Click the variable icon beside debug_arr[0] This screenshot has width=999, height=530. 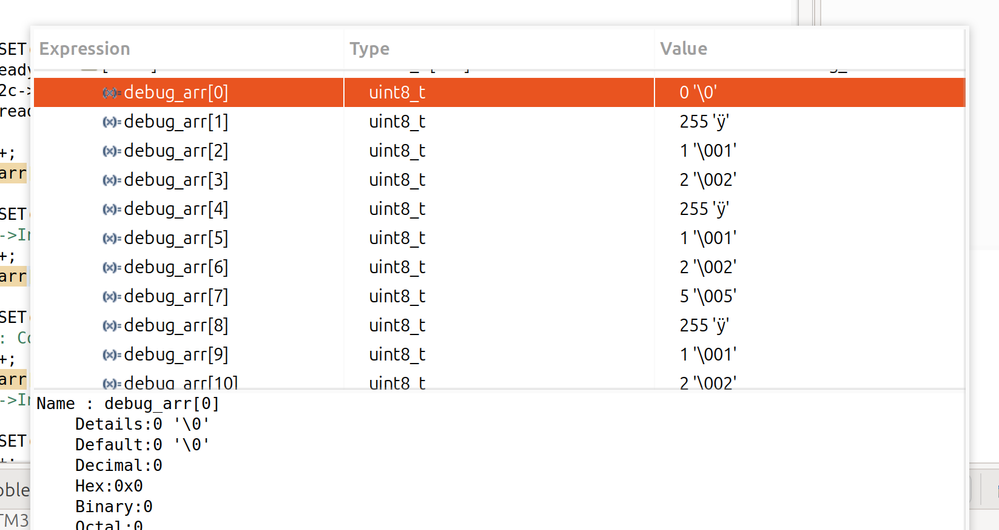112,93
